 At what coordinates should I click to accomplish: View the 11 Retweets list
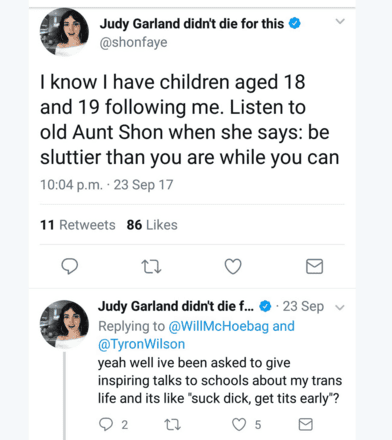[78, 225]
